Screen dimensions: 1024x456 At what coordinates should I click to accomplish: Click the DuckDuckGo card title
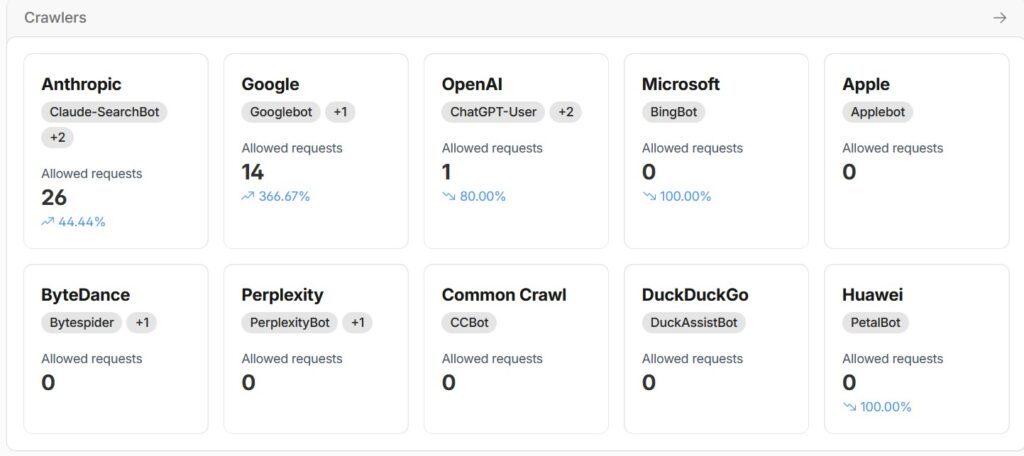(695, 295)
